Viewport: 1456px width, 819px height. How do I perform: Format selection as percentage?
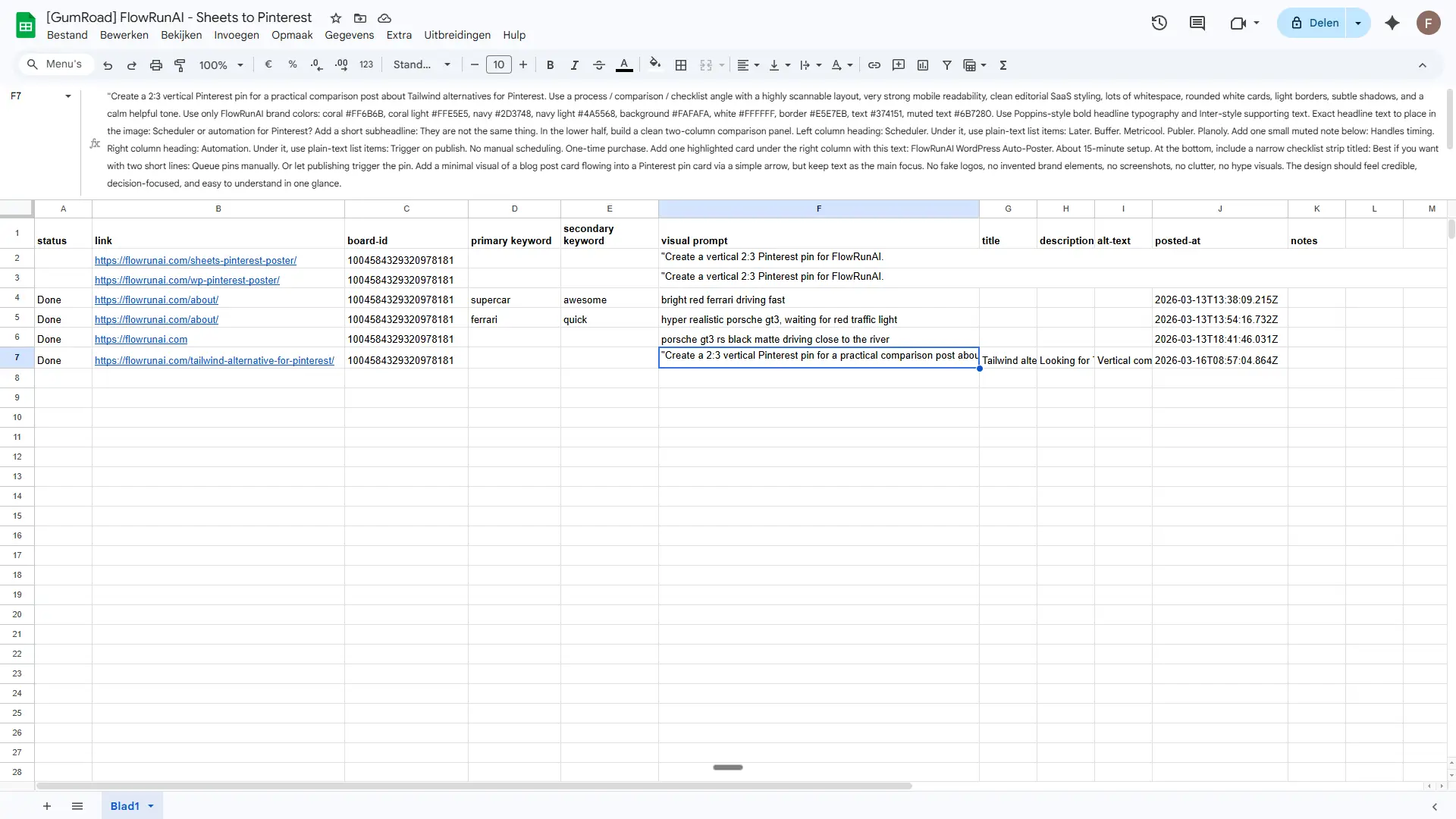tap(292, 64)
